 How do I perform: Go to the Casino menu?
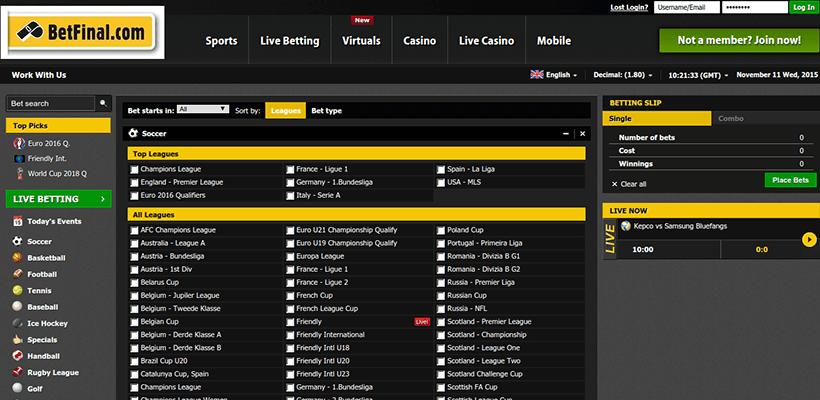[x=419, y=41]
